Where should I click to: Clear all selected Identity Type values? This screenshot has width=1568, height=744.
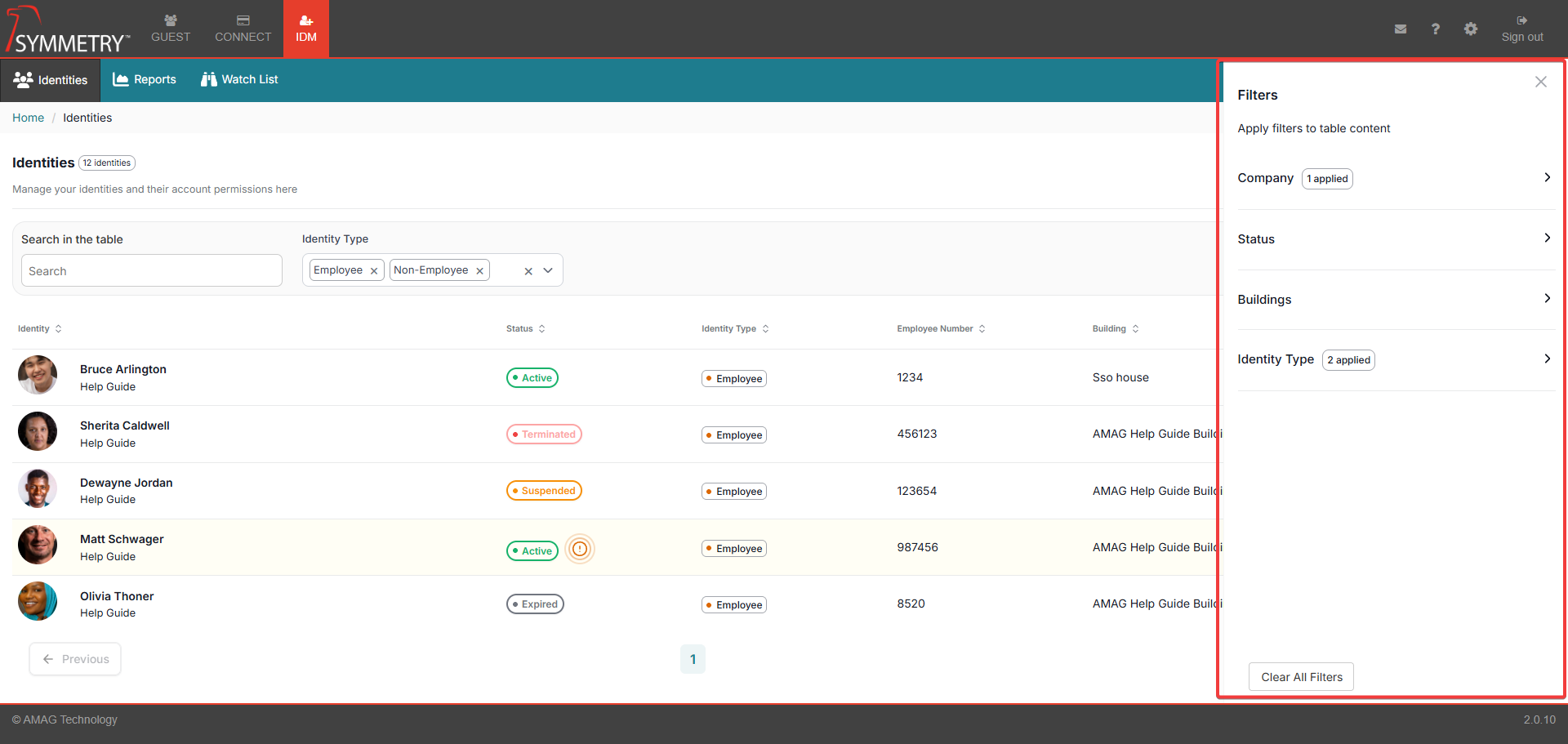click(x=528, y=271)
